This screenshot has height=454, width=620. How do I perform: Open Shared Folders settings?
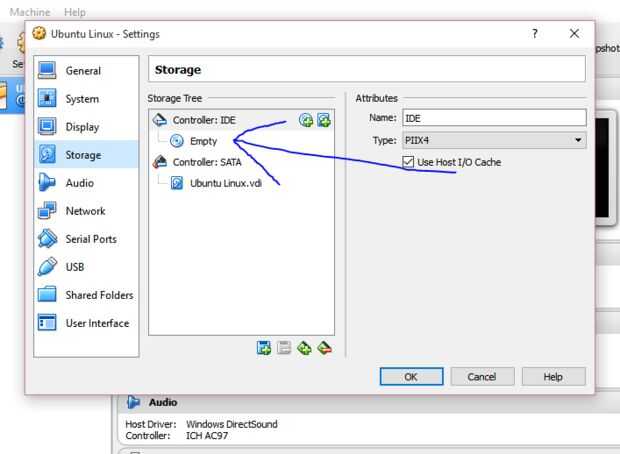pyautogui.click(x=86, y=295)
